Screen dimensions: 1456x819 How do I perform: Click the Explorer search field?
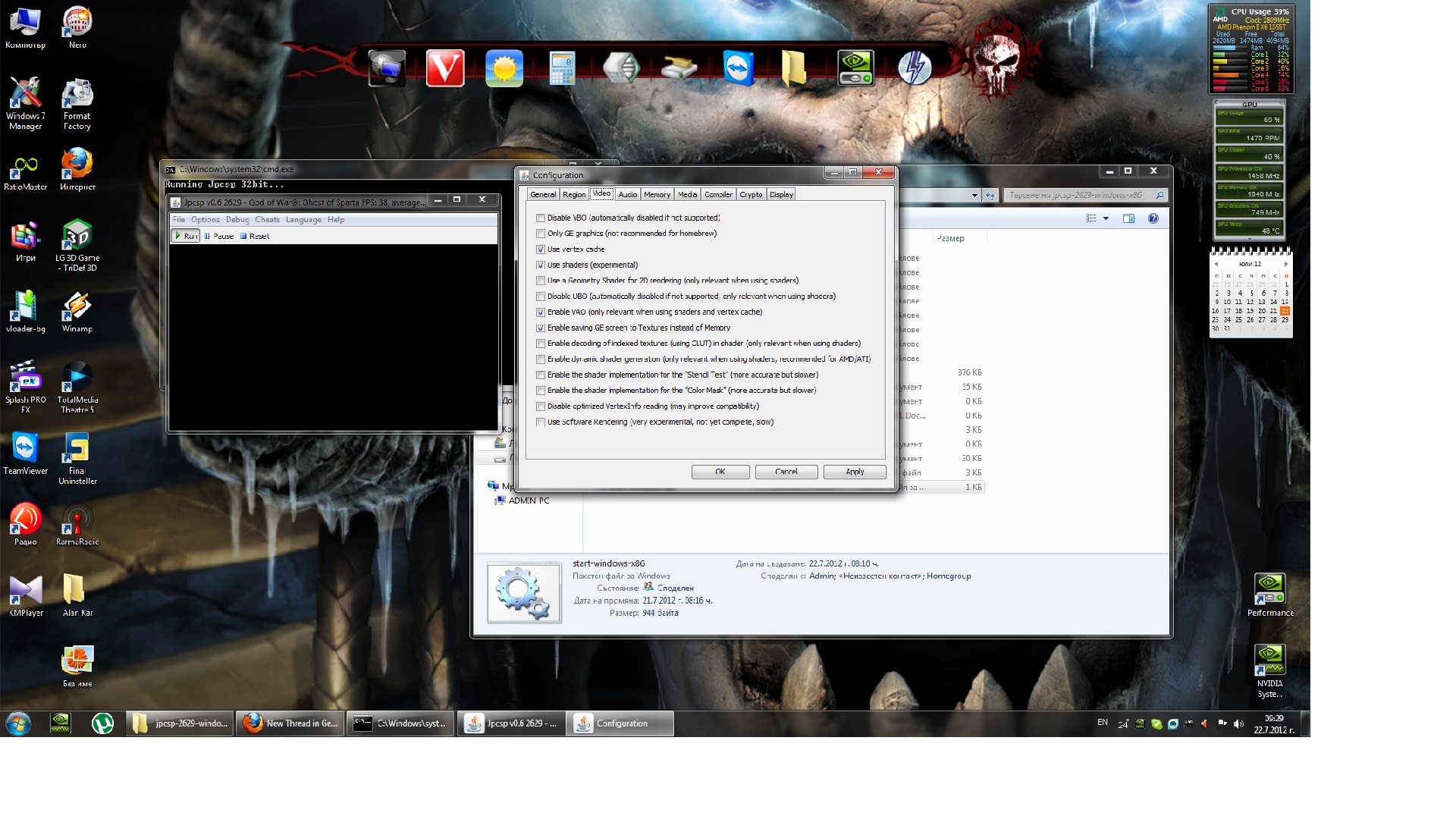1077,196
